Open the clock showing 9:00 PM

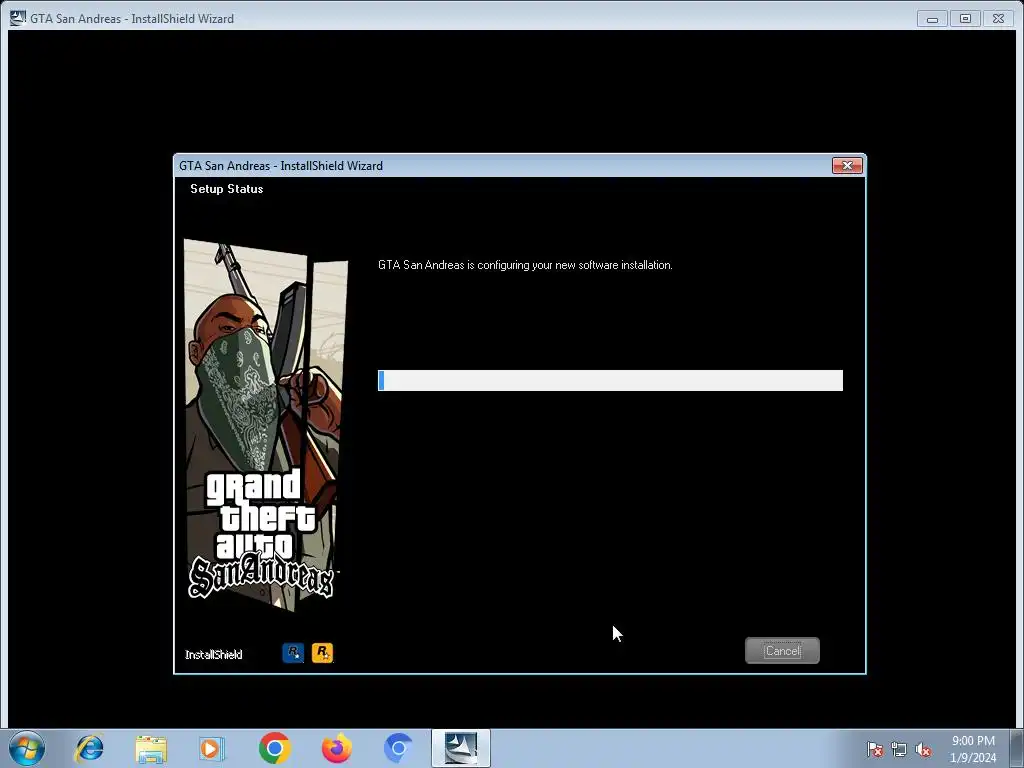pos(972,749)
